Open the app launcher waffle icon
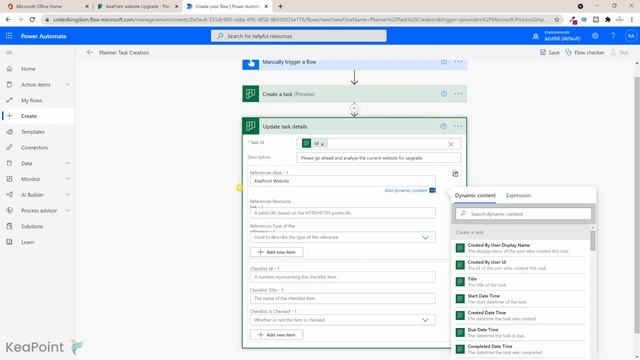 pyautogui.click(x=9, y=36)
